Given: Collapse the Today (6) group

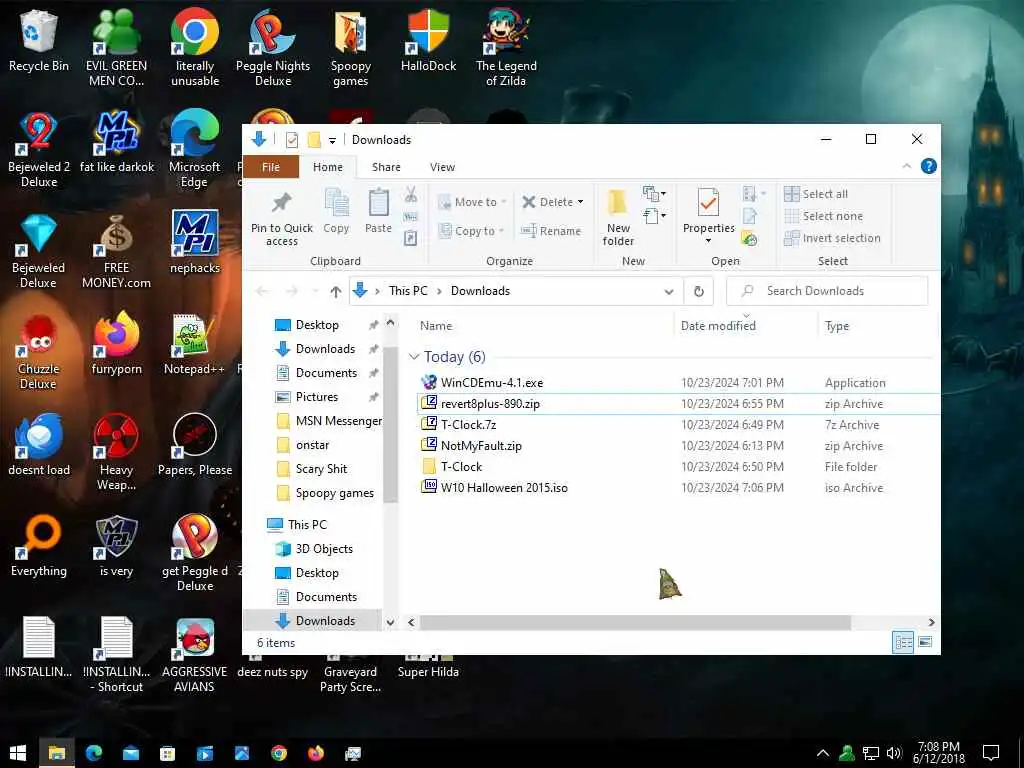Looking at the screenshot, I should click(x=413, y=357).
